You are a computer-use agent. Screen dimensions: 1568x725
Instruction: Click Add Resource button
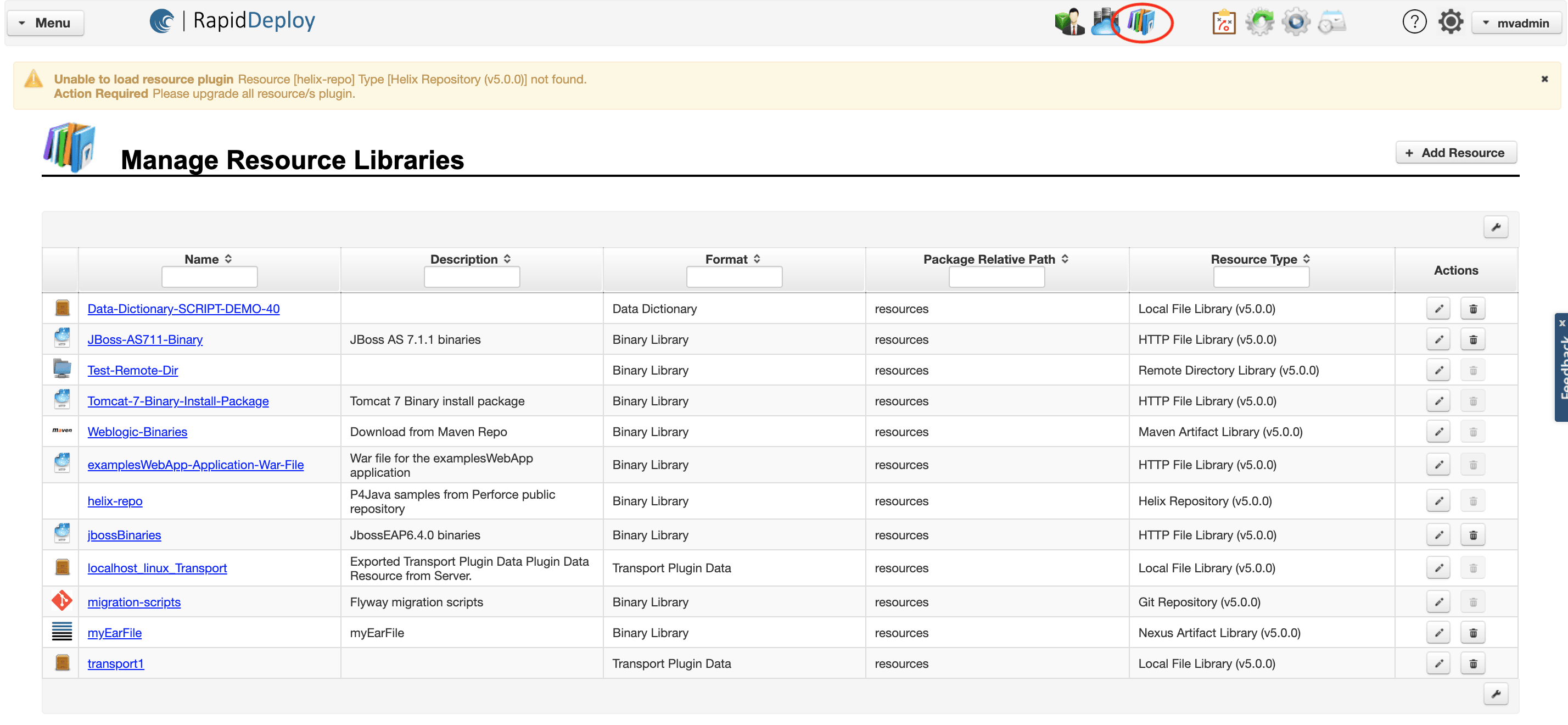(1455, 153)
